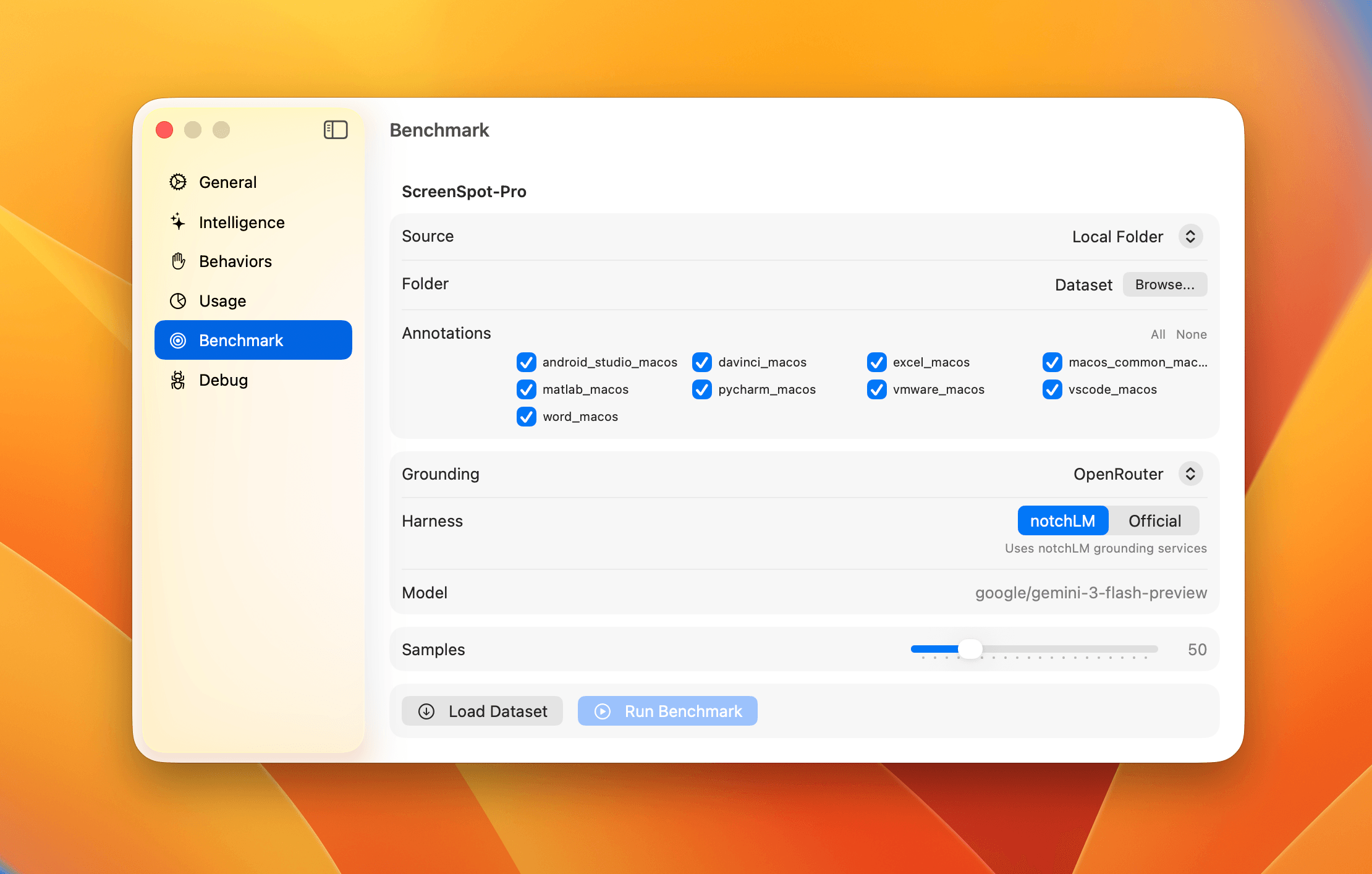
Task: Click Browse... to choose folder
Action: coord(1165,284)
